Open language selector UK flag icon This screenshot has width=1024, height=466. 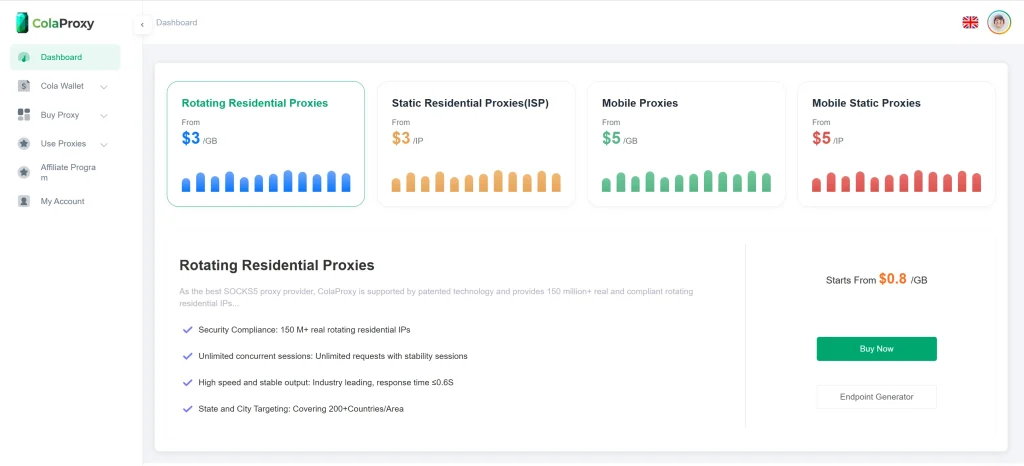click(970, 22)
